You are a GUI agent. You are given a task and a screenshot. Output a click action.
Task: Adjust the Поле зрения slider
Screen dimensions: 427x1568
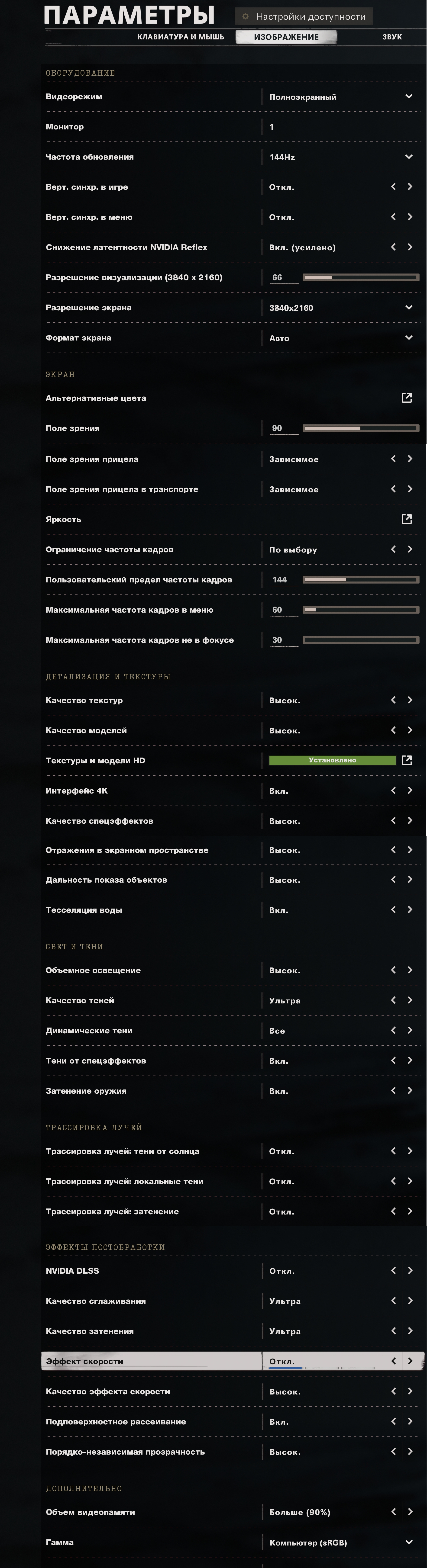(361, 428)
